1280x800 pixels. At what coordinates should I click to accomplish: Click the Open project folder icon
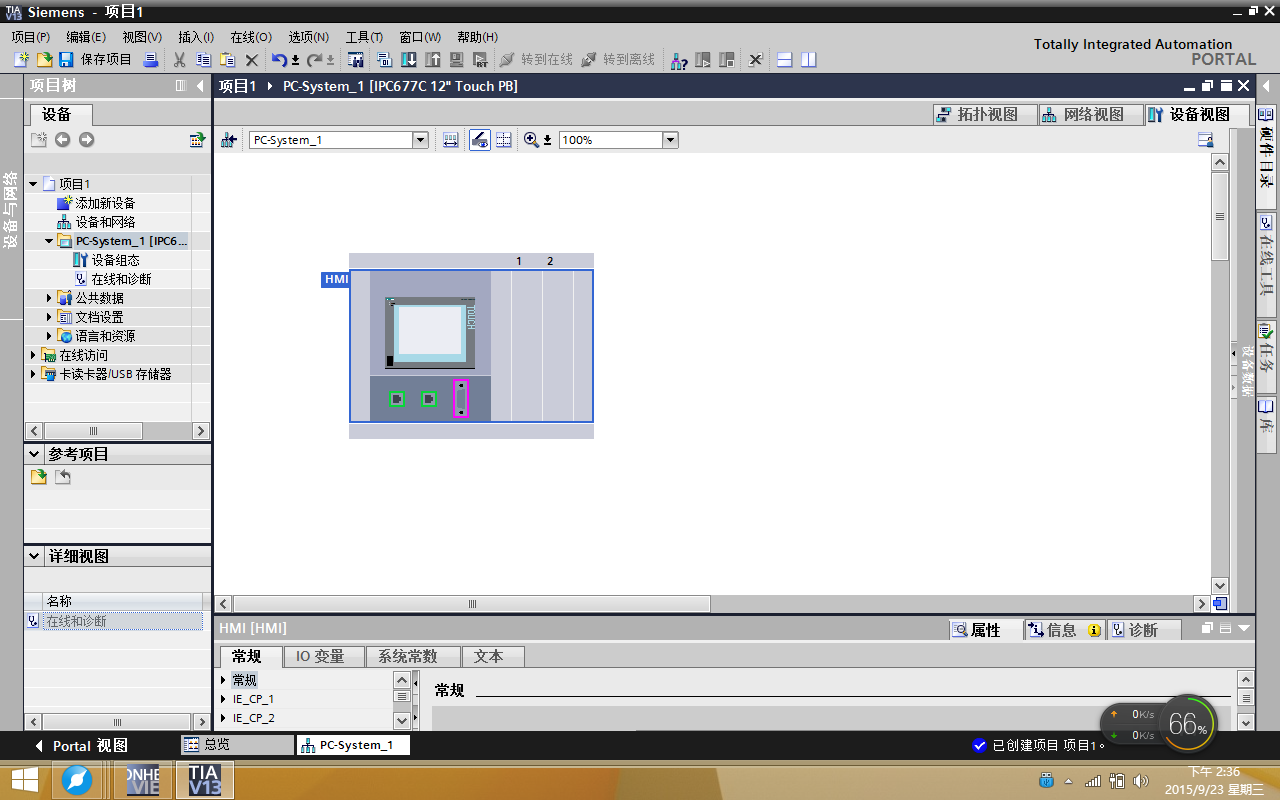click(x=45, y=60)
